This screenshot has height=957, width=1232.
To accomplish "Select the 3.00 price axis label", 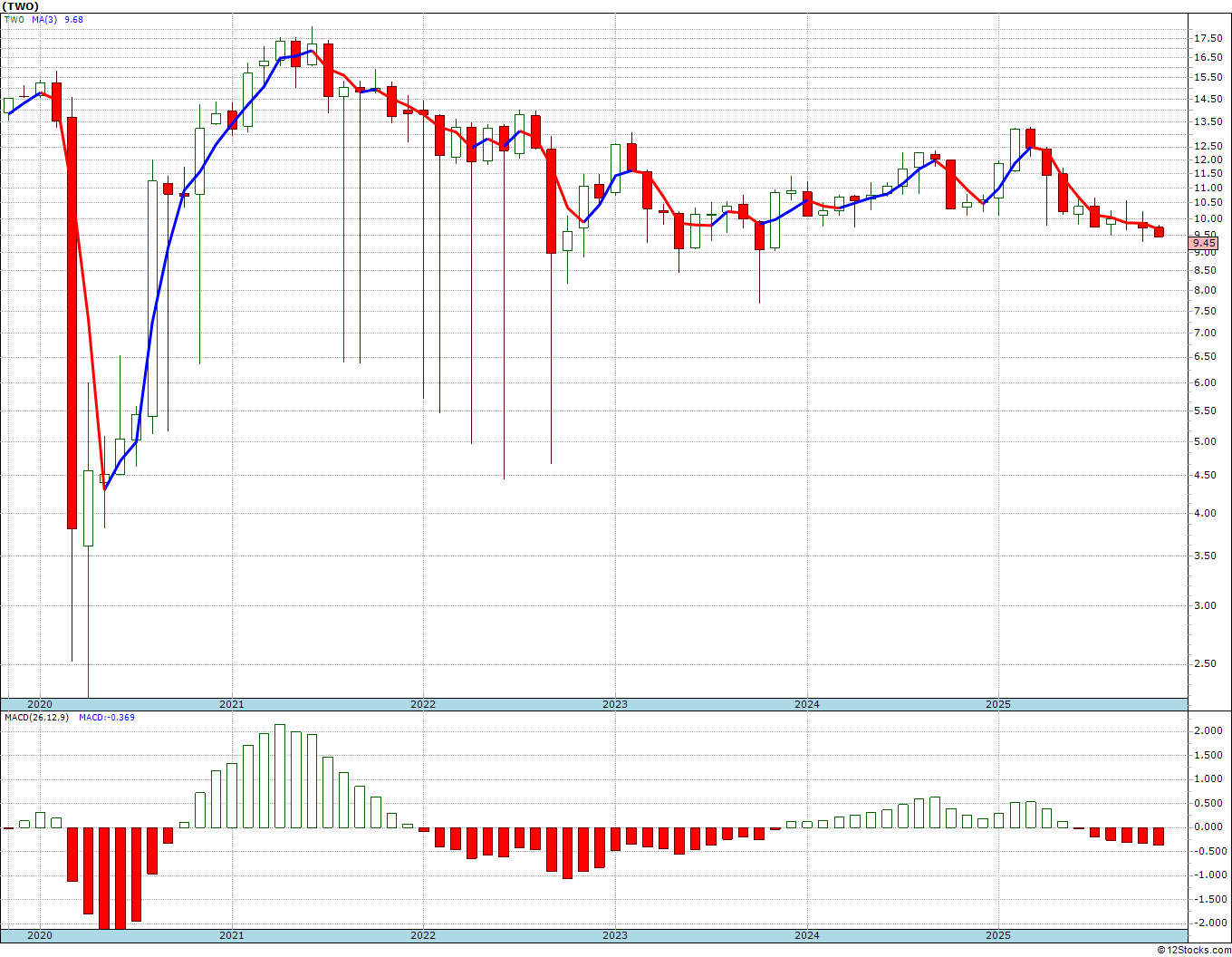I will tap(1206, 605).
